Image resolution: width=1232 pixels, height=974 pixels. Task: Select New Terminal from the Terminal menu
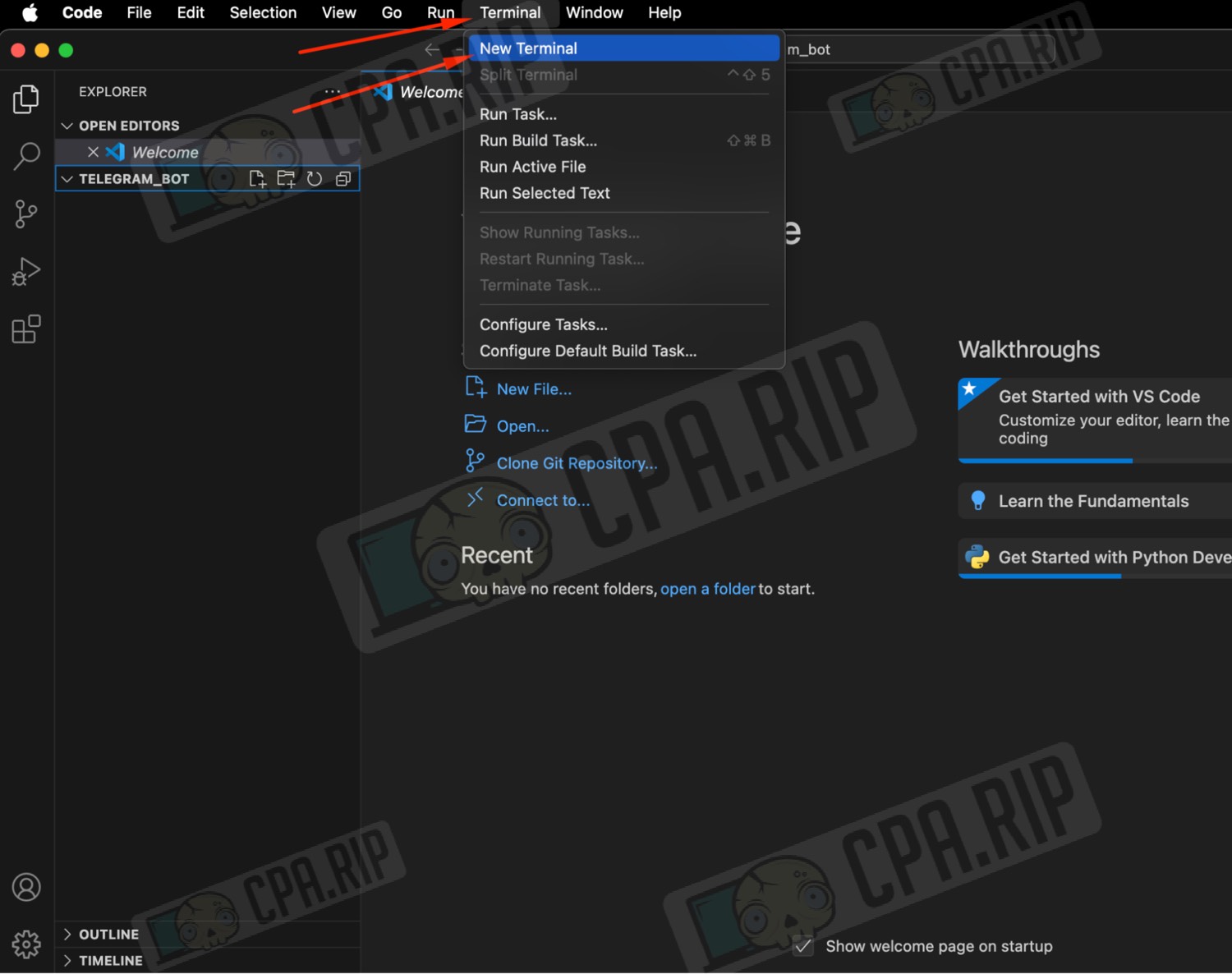pyautogui.click(x=624, y=48)
